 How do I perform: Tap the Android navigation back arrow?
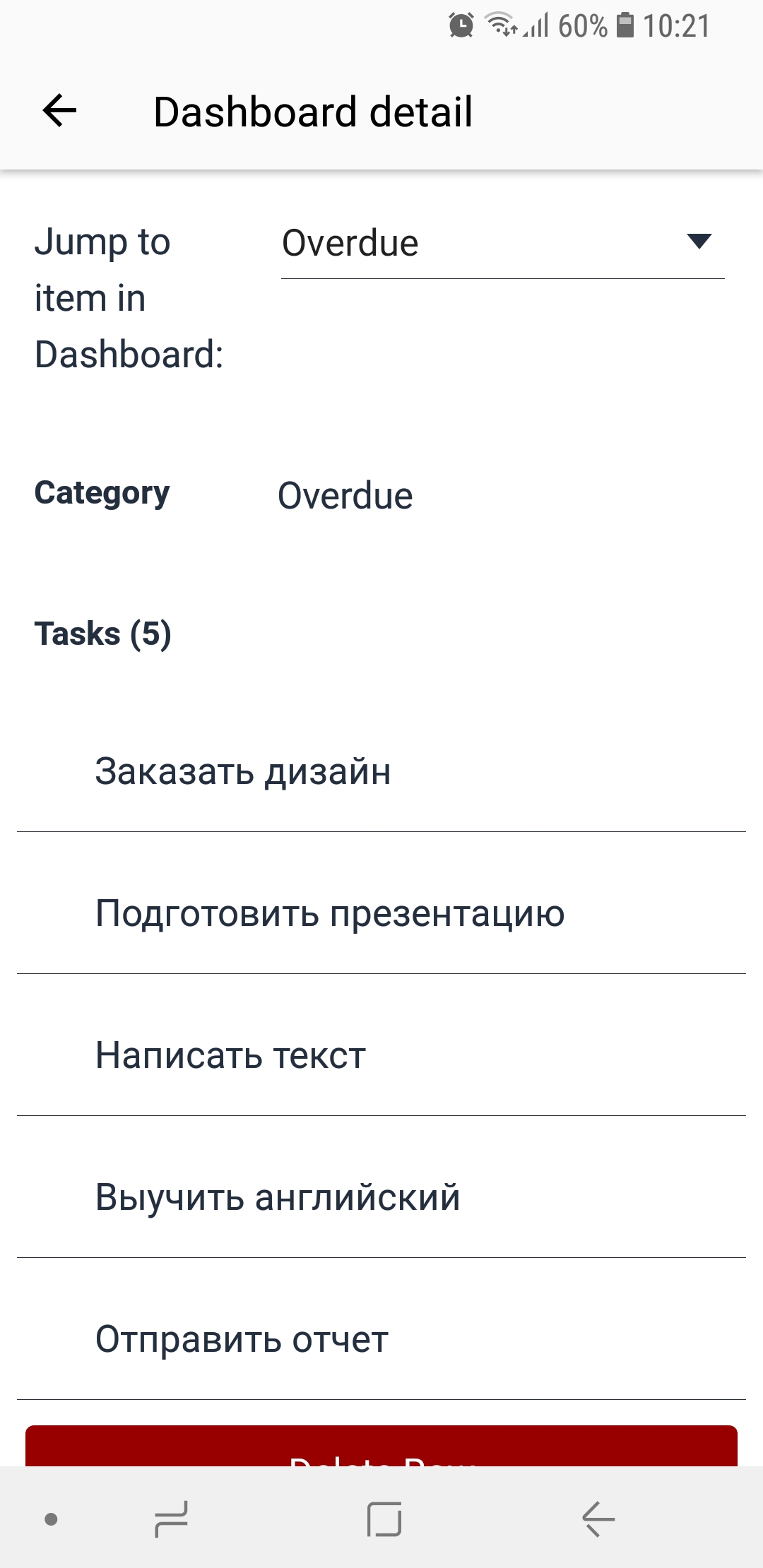click(598, 1519)
